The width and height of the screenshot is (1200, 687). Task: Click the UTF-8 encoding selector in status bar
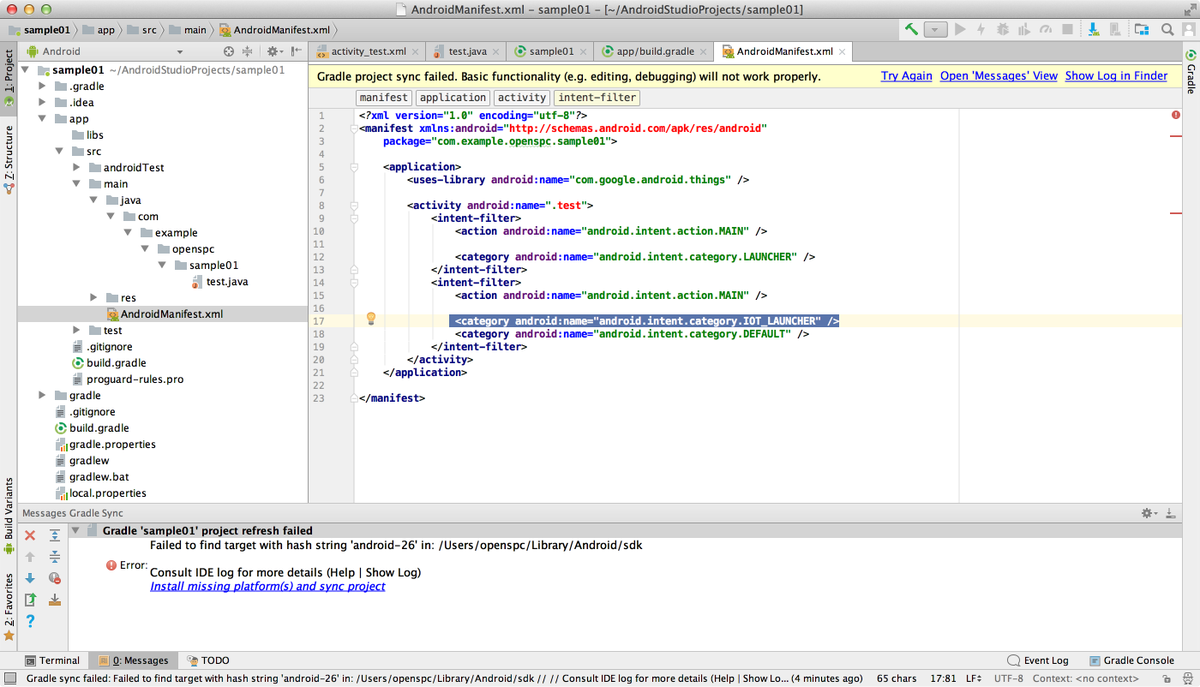tap(1009, 677)
